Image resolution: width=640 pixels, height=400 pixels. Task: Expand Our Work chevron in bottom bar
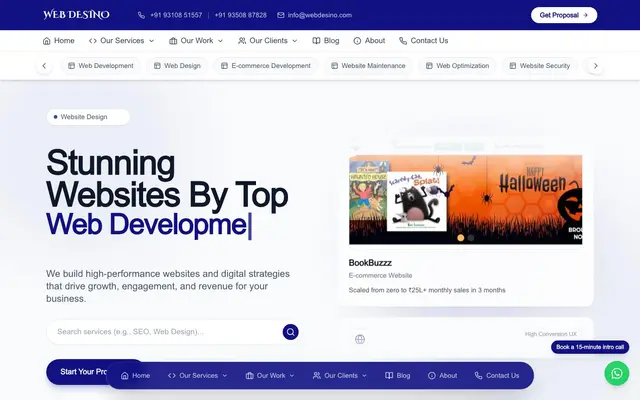point(292,376)
